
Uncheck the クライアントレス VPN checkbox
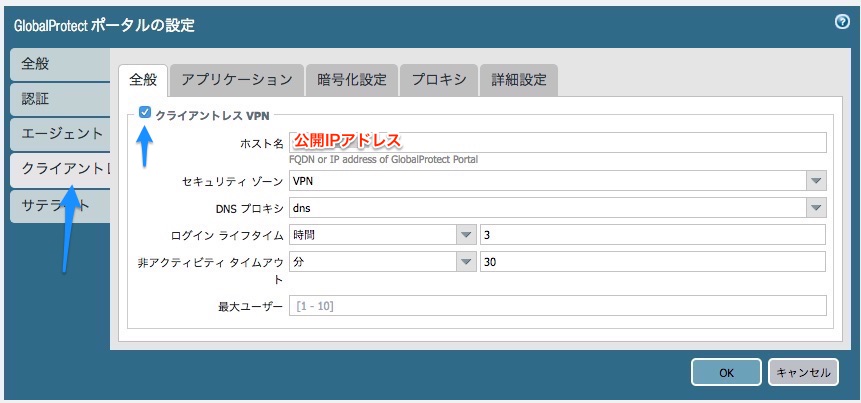pyautogui.click(x=145, y=113)
